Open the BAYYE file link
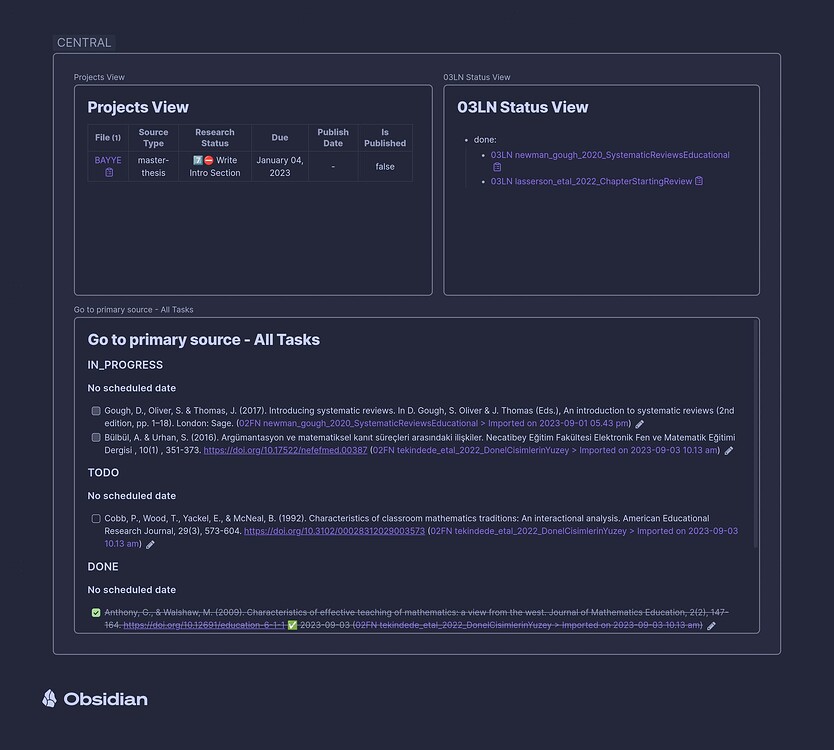 (x=108, y=160)
